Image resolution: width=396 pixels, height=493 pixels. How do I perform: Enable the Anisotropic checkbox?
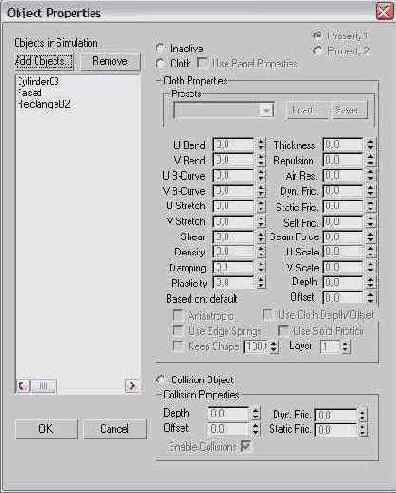(x=178, y=315)
